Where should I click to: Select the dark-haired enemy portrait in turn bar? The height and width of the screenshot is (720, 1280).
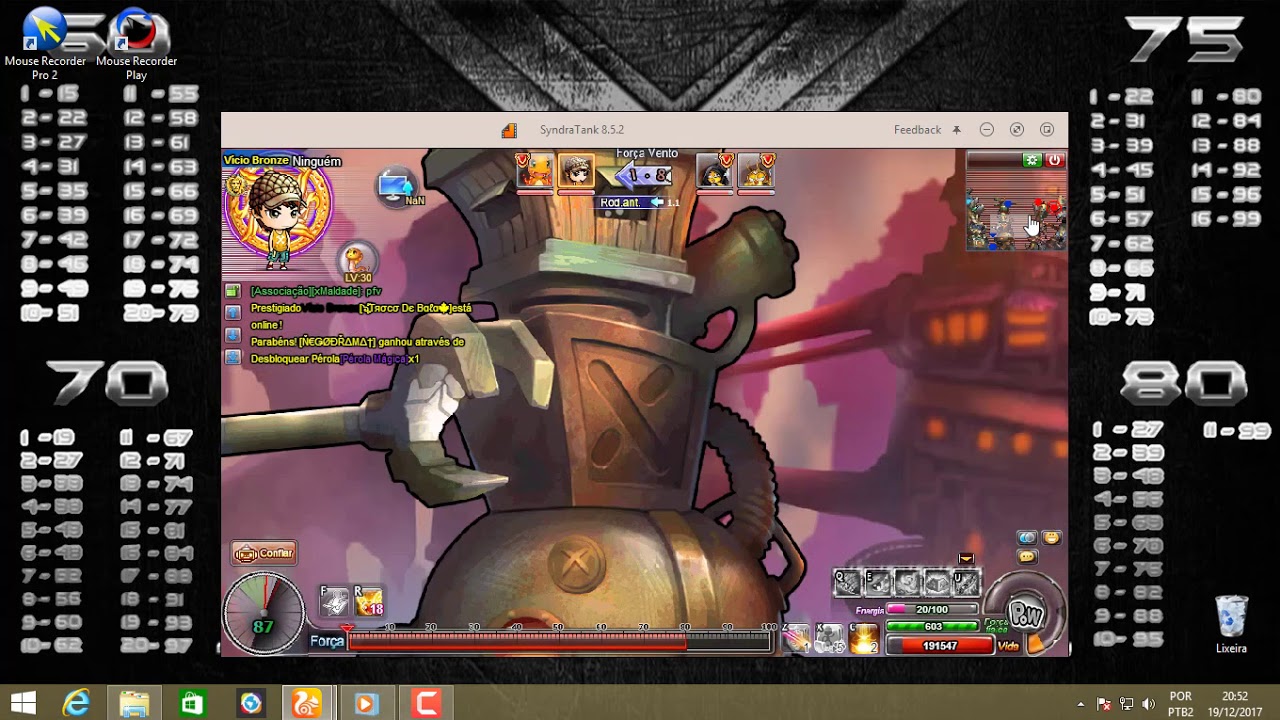(x=714, y=172)
